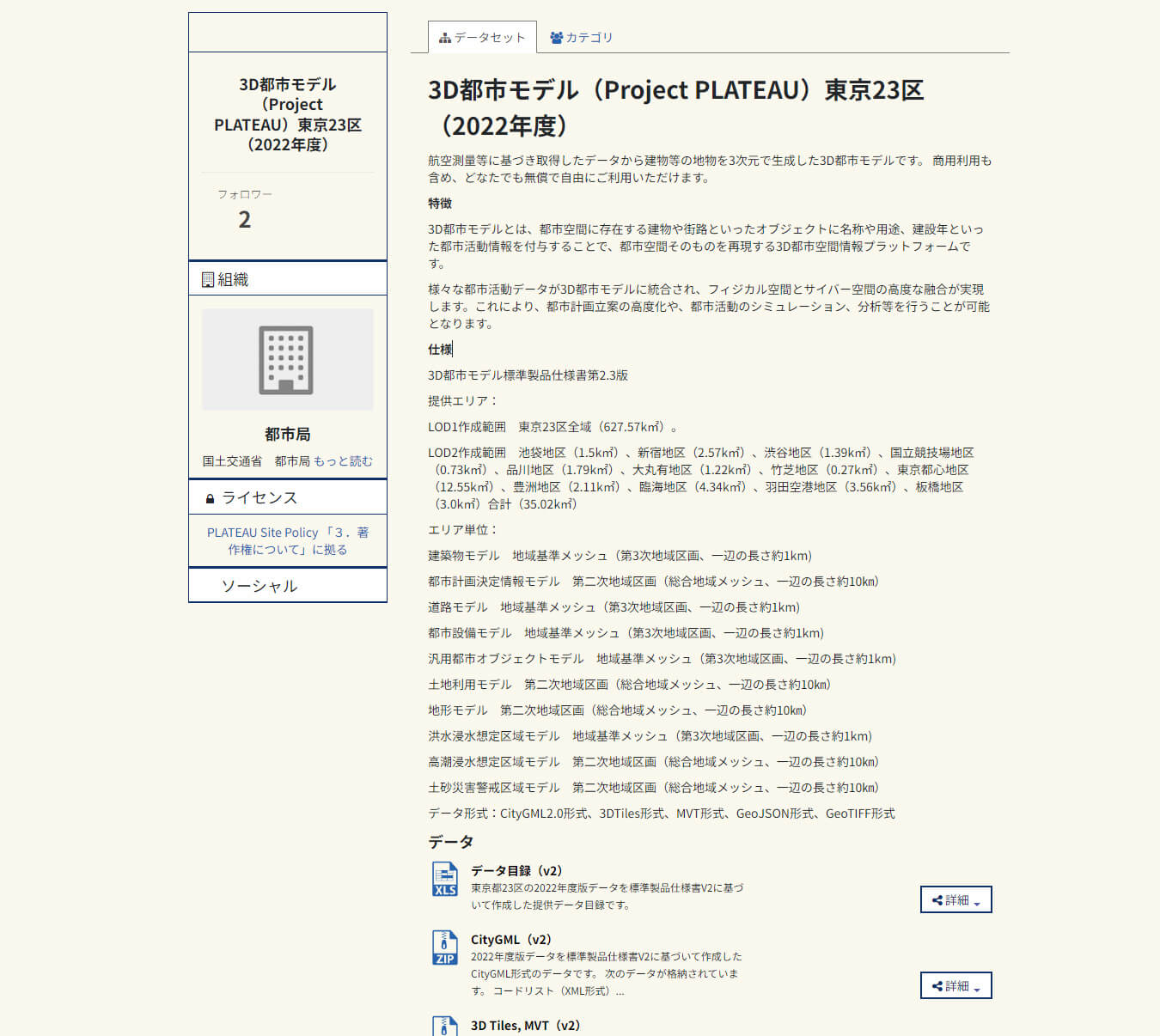Click the sidebar dataset title 3D都市モデル

tap(288, 114)
